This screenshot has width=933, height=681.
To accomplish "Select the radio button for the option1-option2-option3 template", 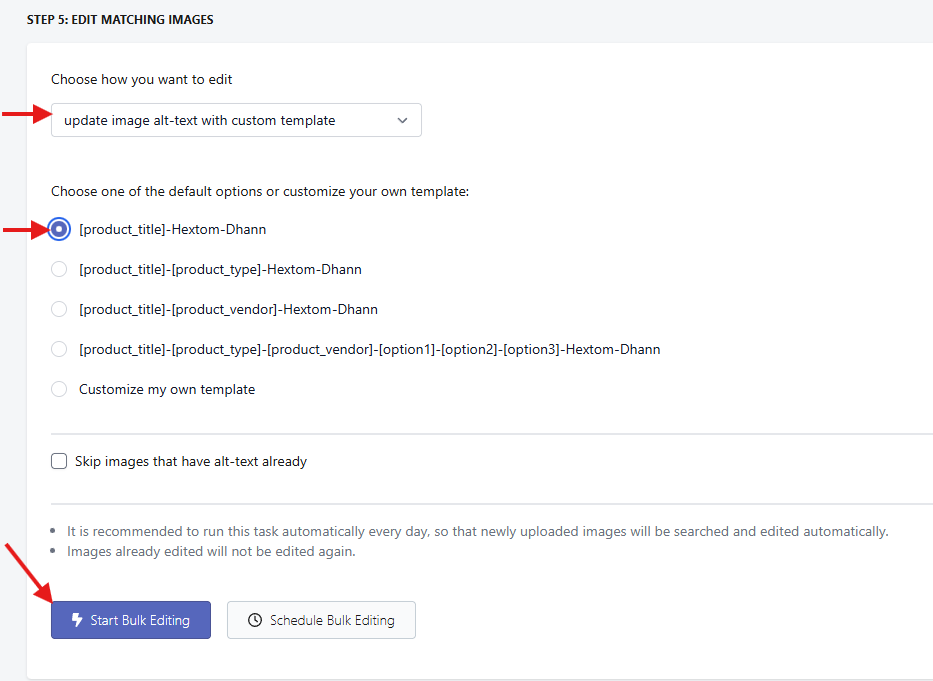I will tap(59, 349).
